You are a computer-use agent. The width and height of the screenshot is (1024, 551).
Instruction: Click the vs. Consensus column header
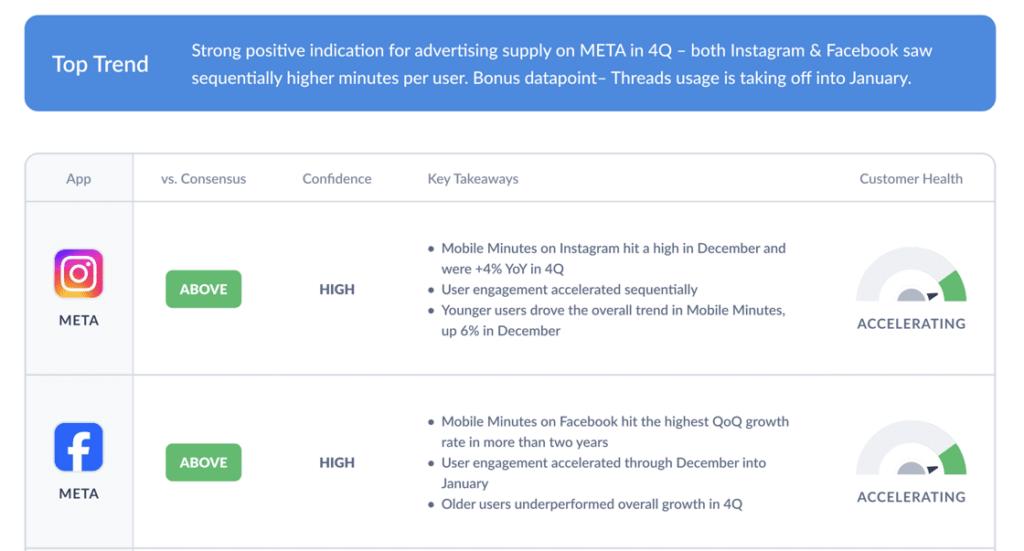tap(203, 179)
